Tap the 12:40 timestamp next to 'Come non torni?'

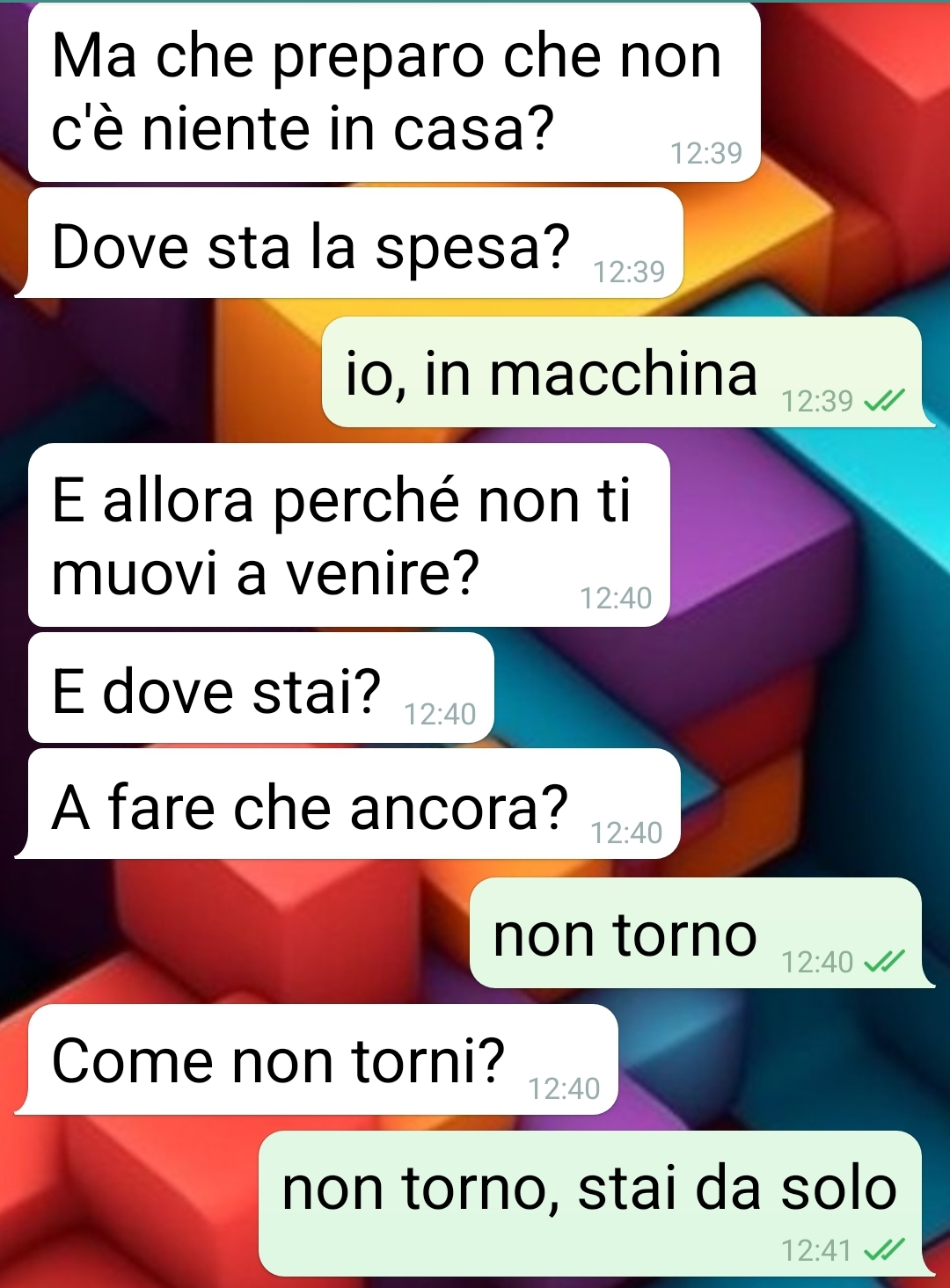coord(564,1089)
